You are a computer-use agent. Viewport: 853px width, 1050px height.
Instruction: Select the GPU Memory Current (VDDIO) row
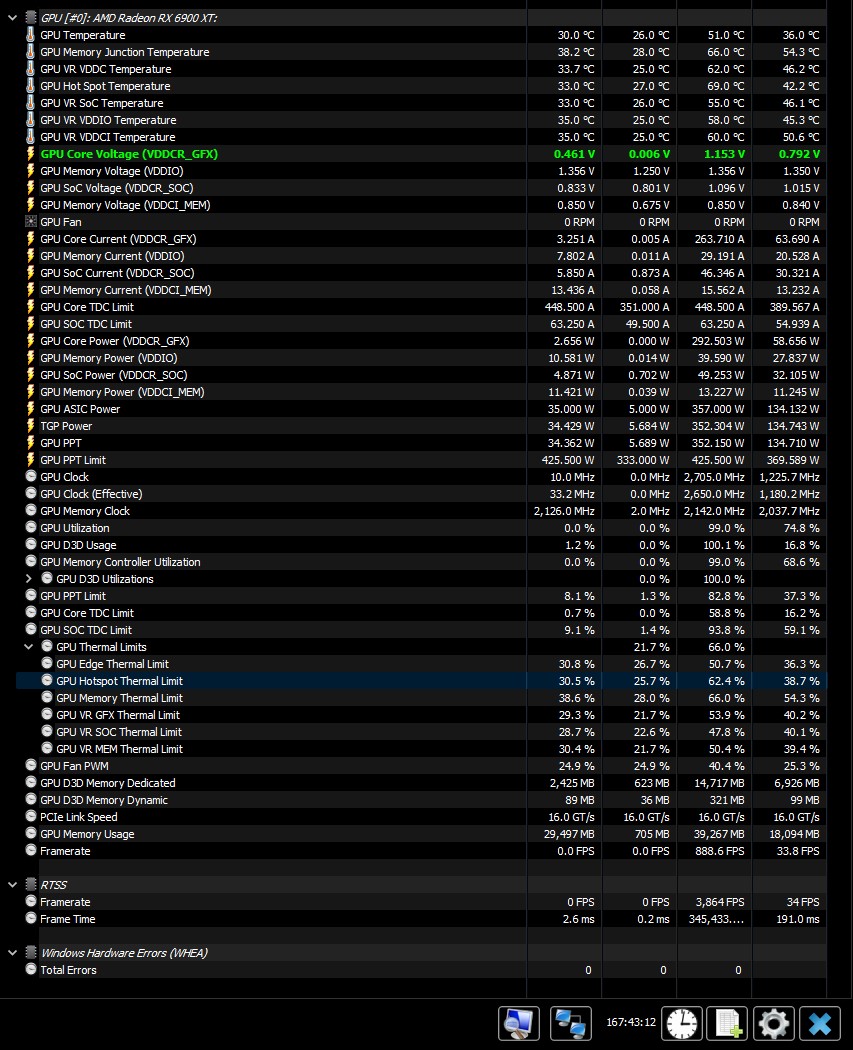[x=422, y=256]
